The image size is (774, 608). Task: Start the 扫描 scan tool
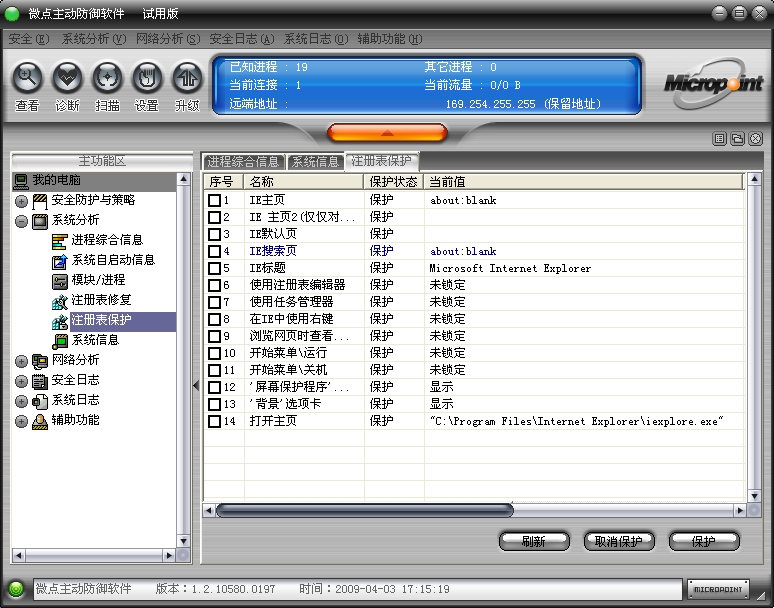(107, 77)
